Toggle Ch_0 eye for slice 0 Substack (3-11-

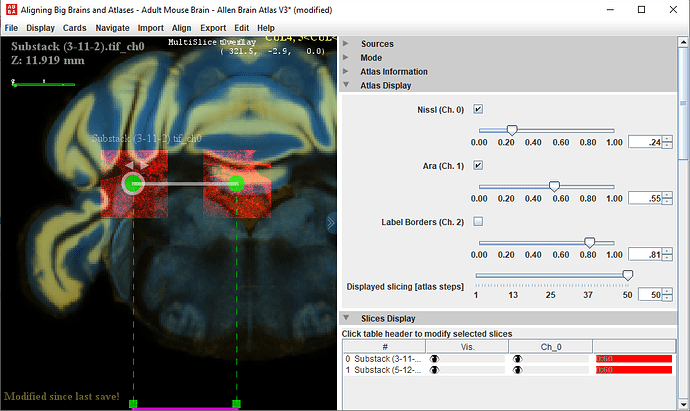[x=518, y=359]
